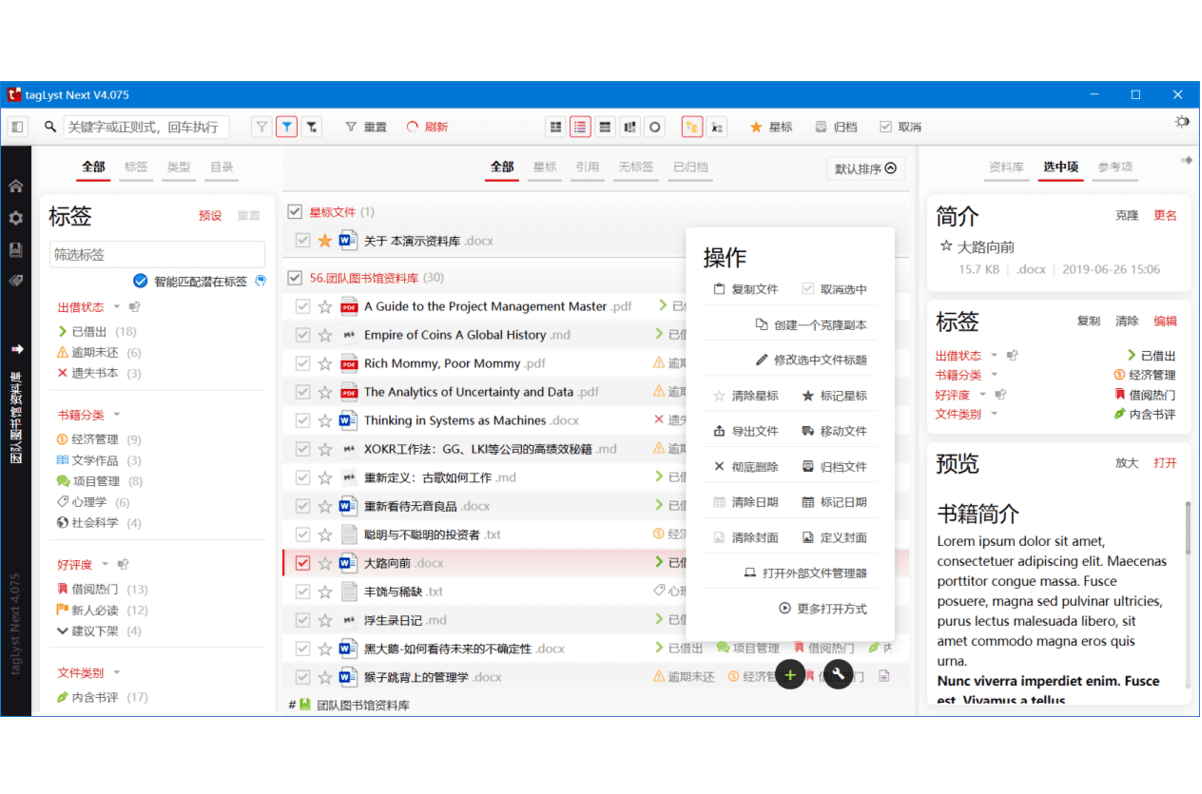Click the 刷新 refresh button
The image size is (1202, 794).
pyautogui.click(x=426, y=126)
